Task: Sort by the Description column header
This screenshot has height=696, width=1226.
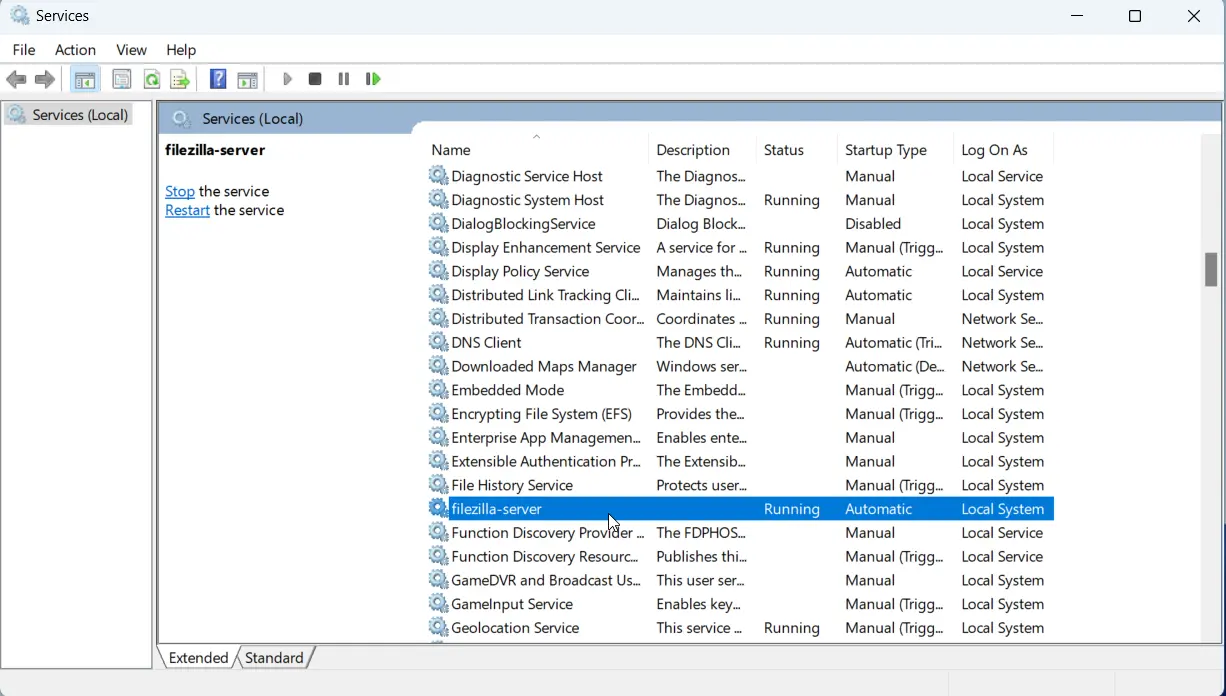Action: click(x=702, y=150)
